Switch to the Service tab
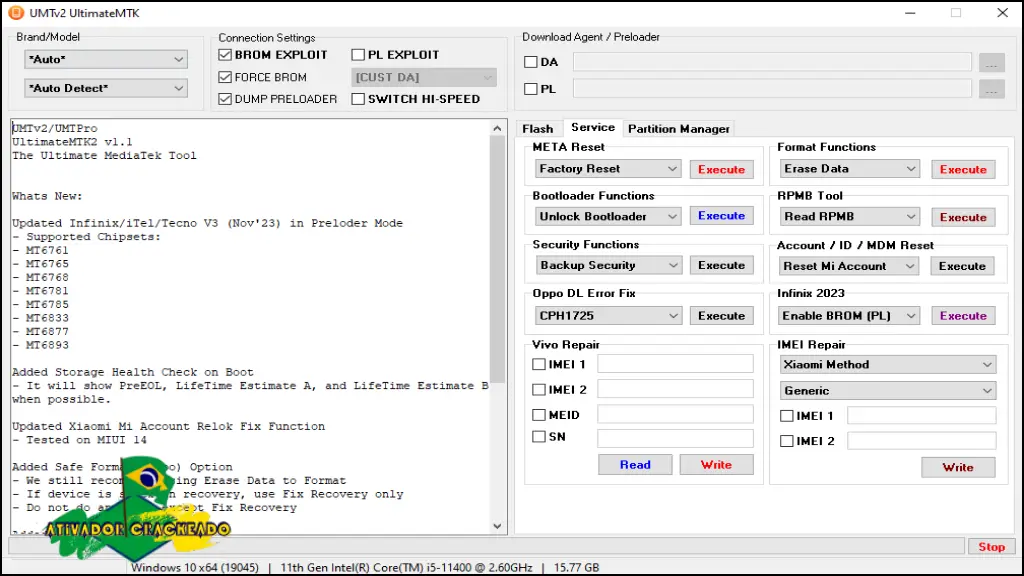 click(x=593, y=127)
